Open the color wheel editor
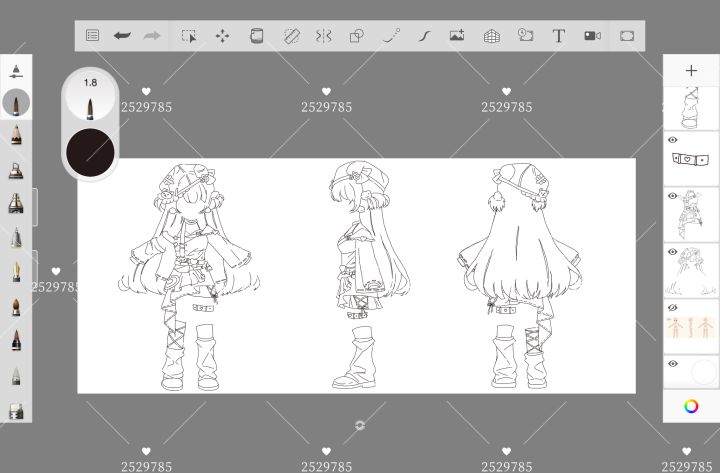Viewport: 720px width, 473px height. pos(691,406)
